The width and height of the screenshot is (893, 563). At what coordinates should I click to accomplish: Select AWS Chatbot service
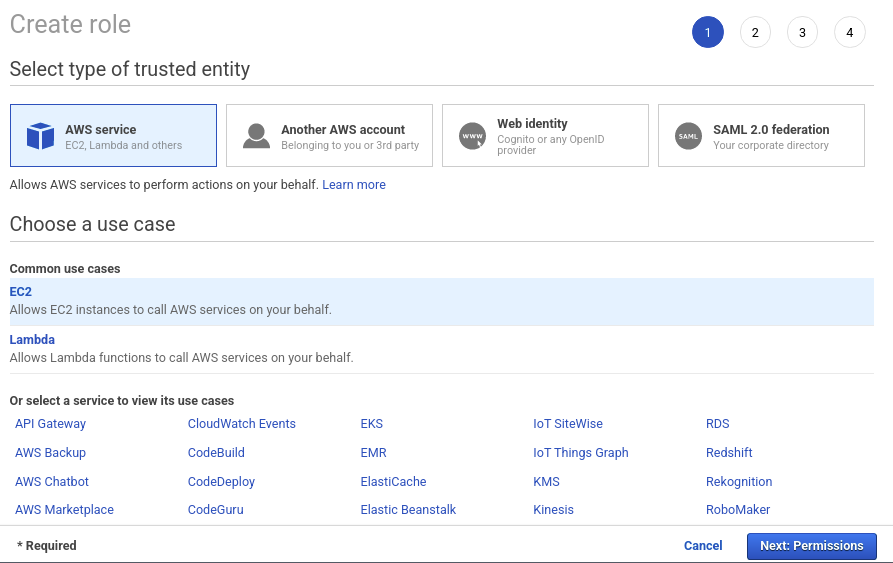click(x=52, y=482)
